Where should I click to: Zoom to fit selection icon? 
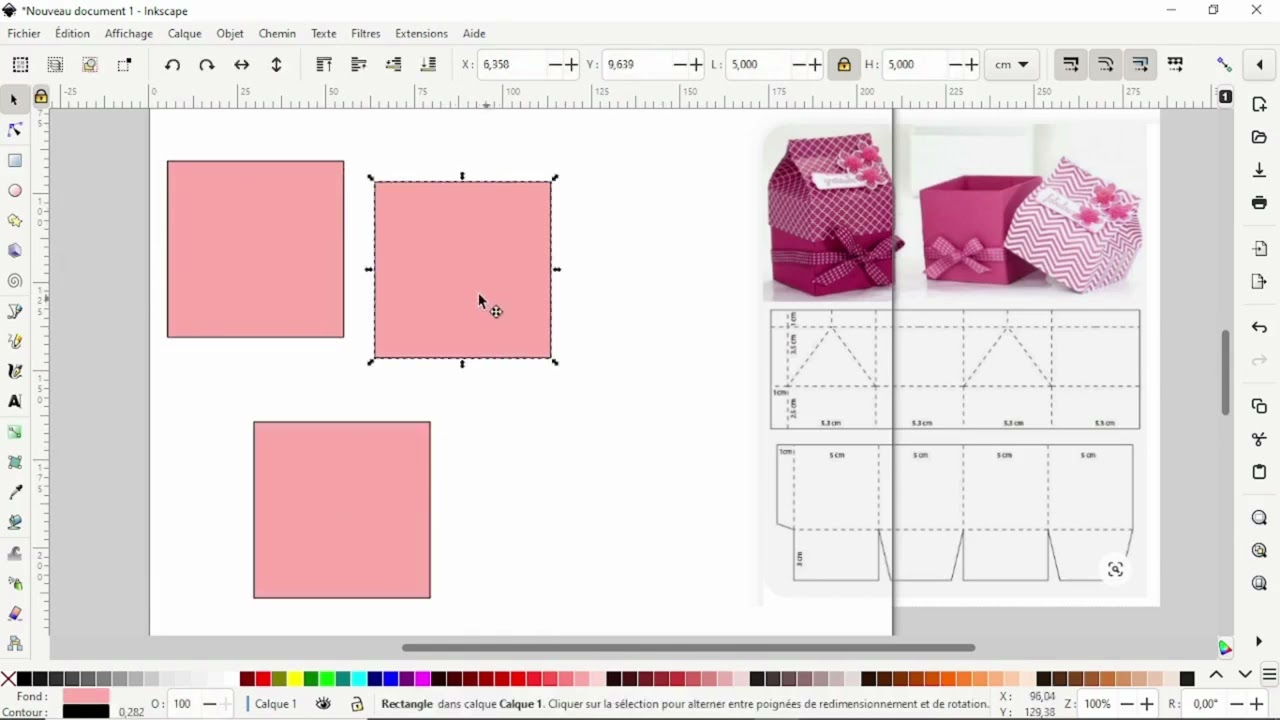(1259, 518)
